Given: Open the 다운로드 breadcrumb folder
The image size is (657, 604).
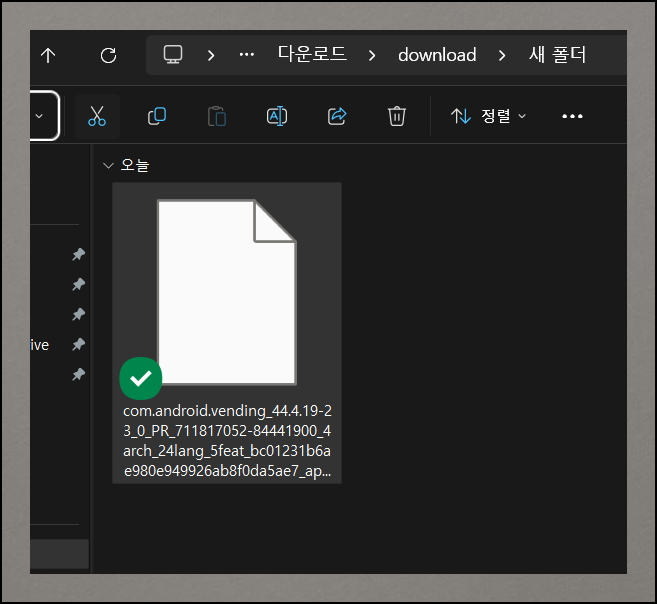Looking at the screenshot, I should click(312, 54).
